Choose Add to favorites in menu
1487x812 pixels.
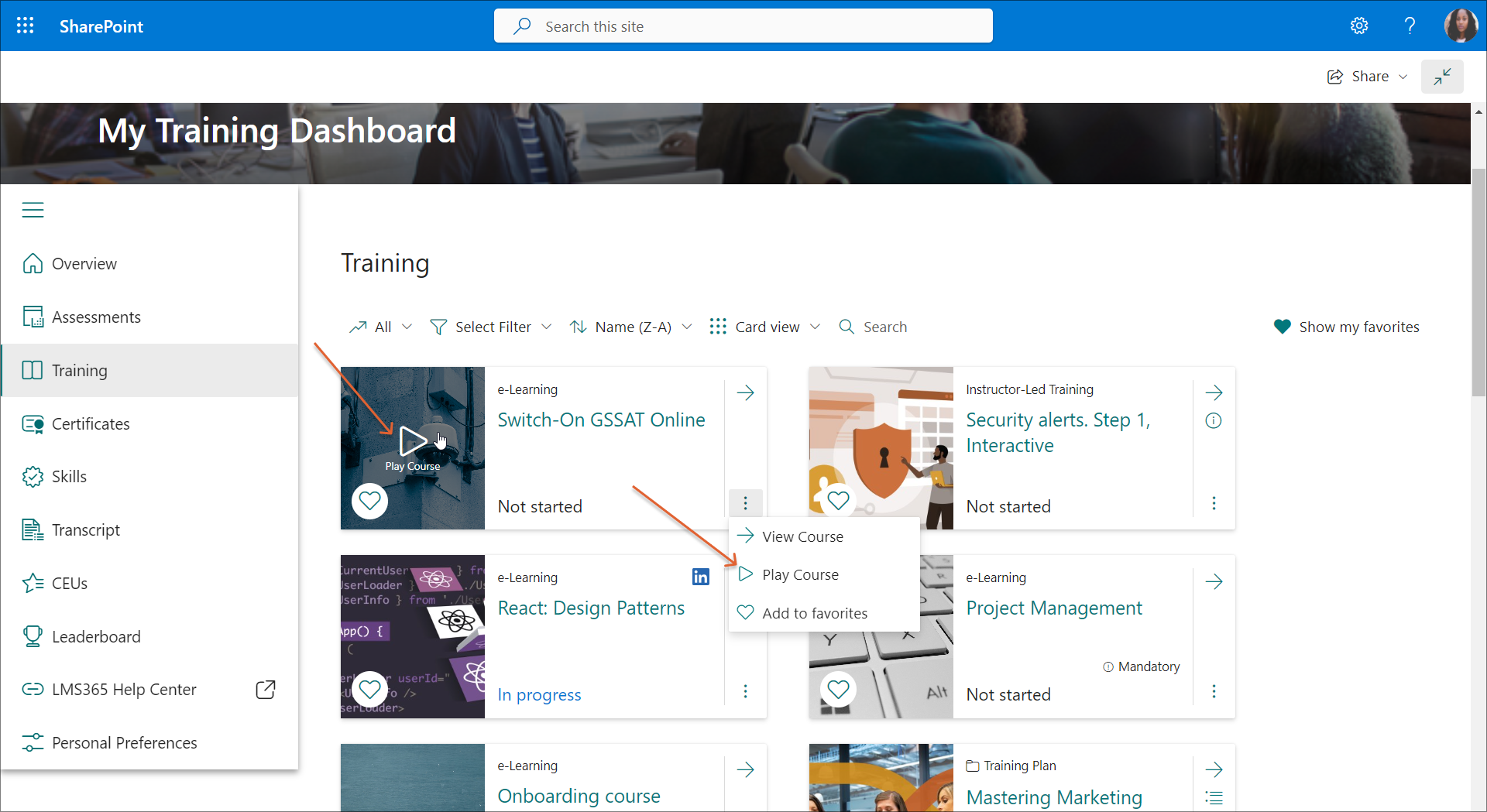(x=814, y=613)
